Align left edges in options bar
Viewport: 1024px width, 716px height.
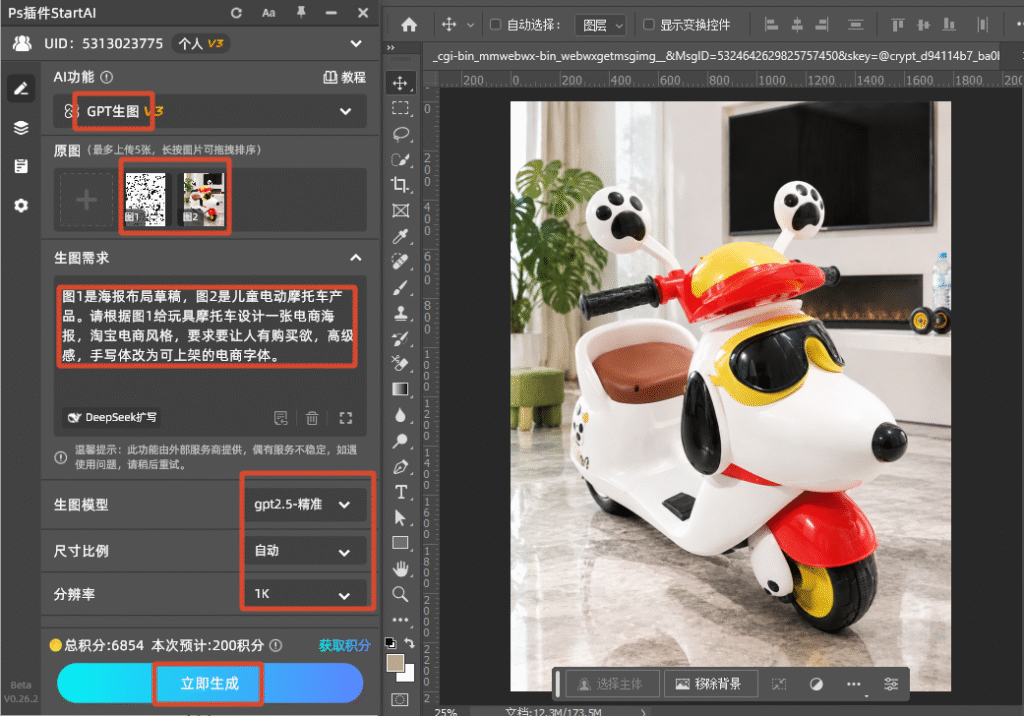[771, 25]
